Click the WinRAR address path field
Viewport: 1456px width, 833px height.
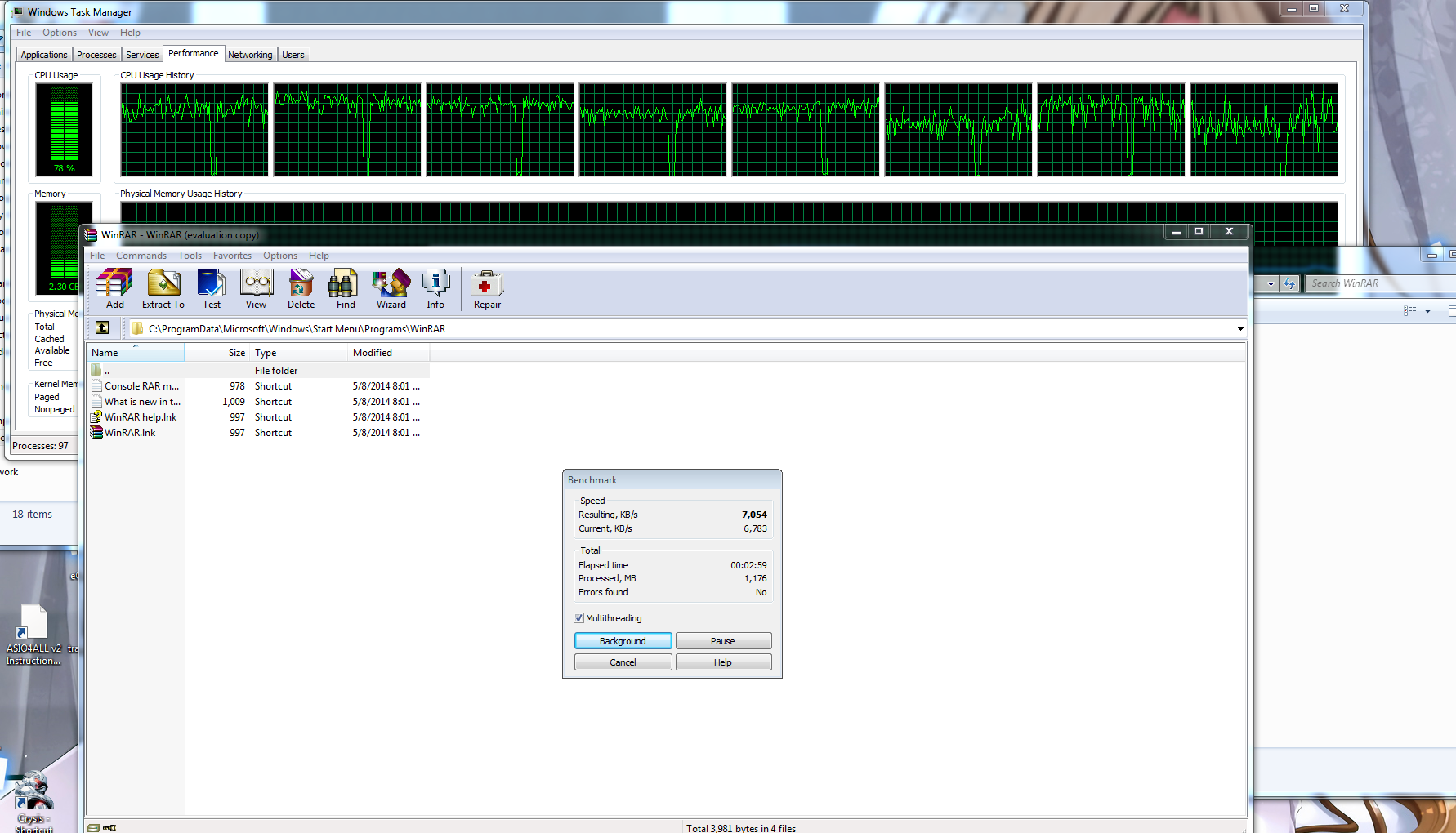[685, 329]
